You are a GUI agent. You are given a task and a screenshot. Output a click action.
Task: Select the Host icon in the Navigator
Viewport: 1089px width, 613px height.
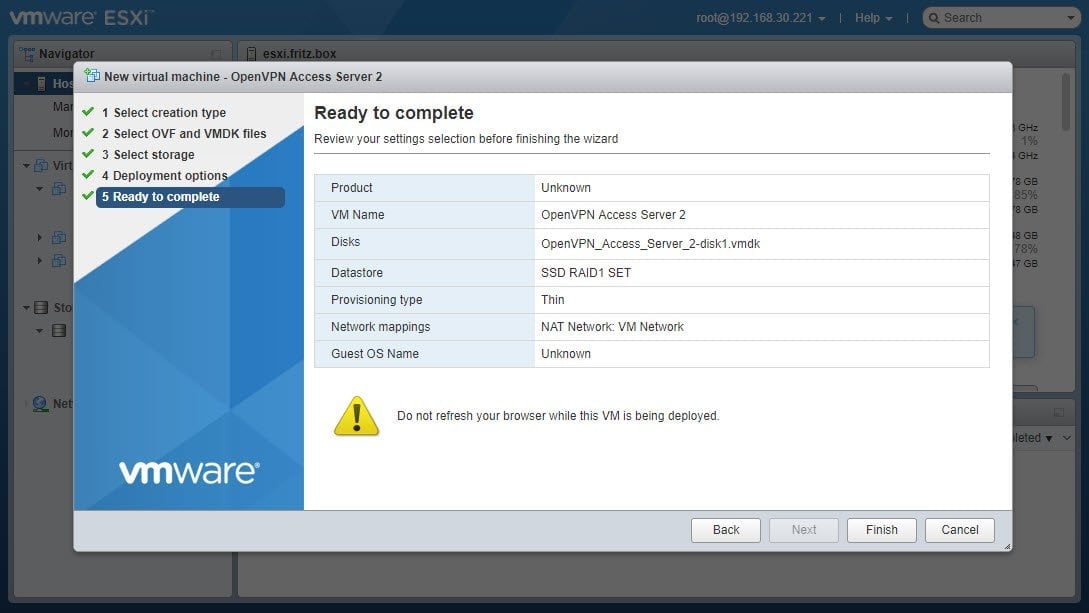pyautogui.click(x=42, y=83)
